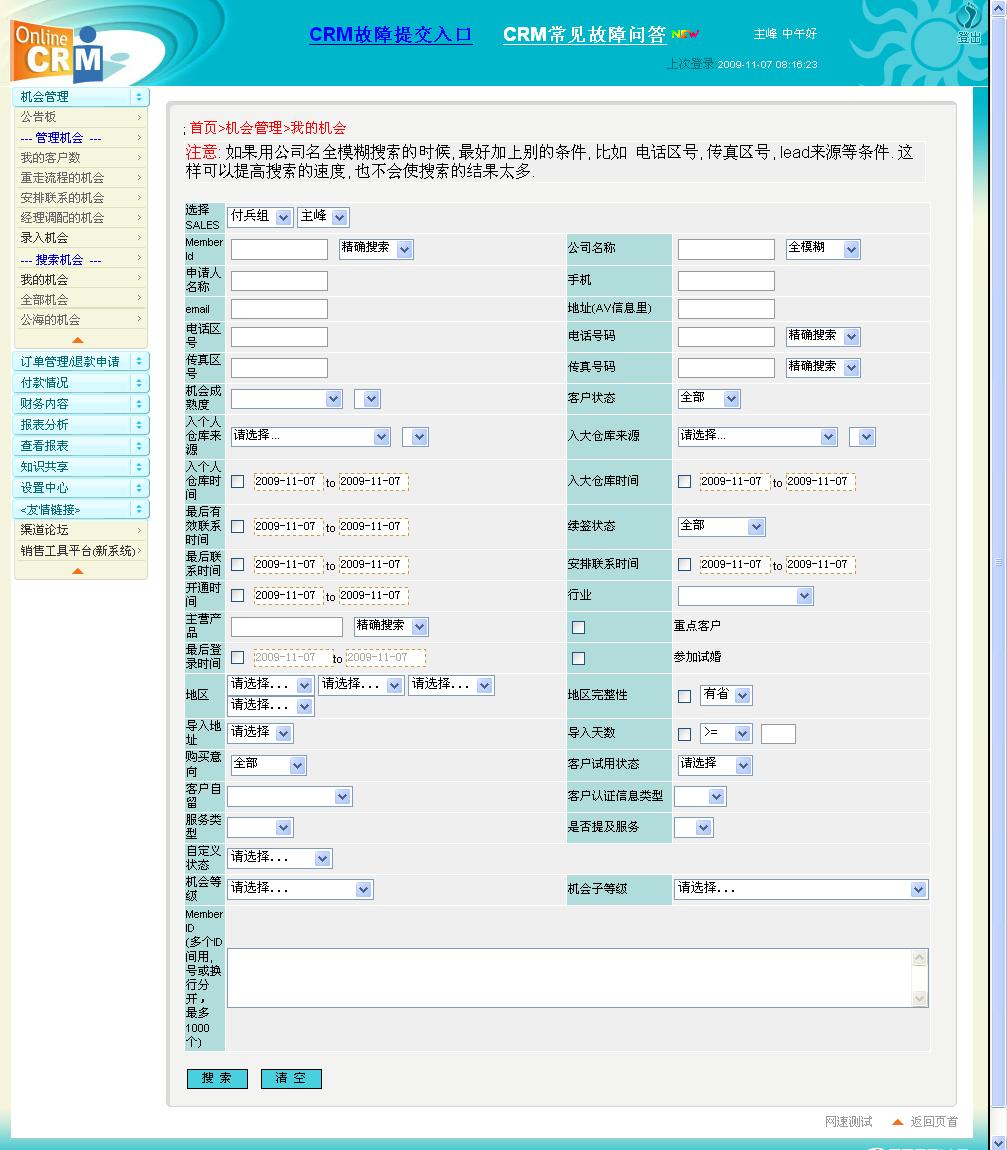Open 我的机会 in the sidebar
1007x1150 pixels.
[x=44, y=279]
